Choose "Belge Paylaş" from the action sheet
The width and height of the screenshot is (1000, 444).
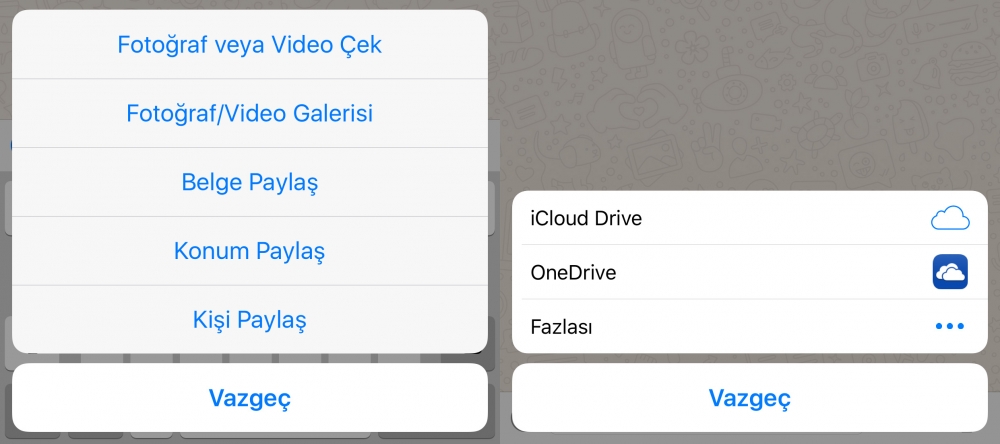click(249, 183)
